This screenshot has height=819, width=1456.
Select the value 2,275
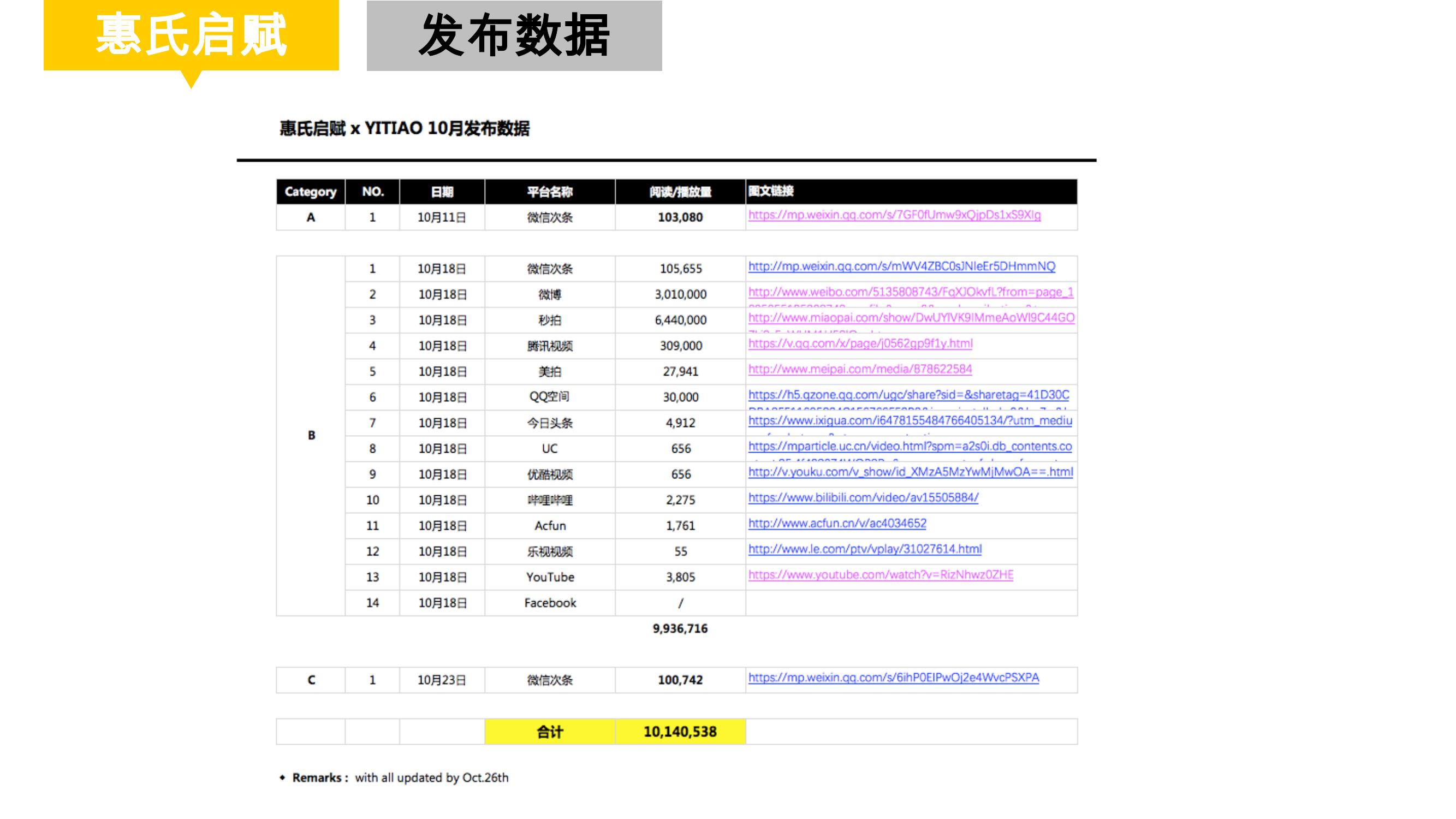681,500
